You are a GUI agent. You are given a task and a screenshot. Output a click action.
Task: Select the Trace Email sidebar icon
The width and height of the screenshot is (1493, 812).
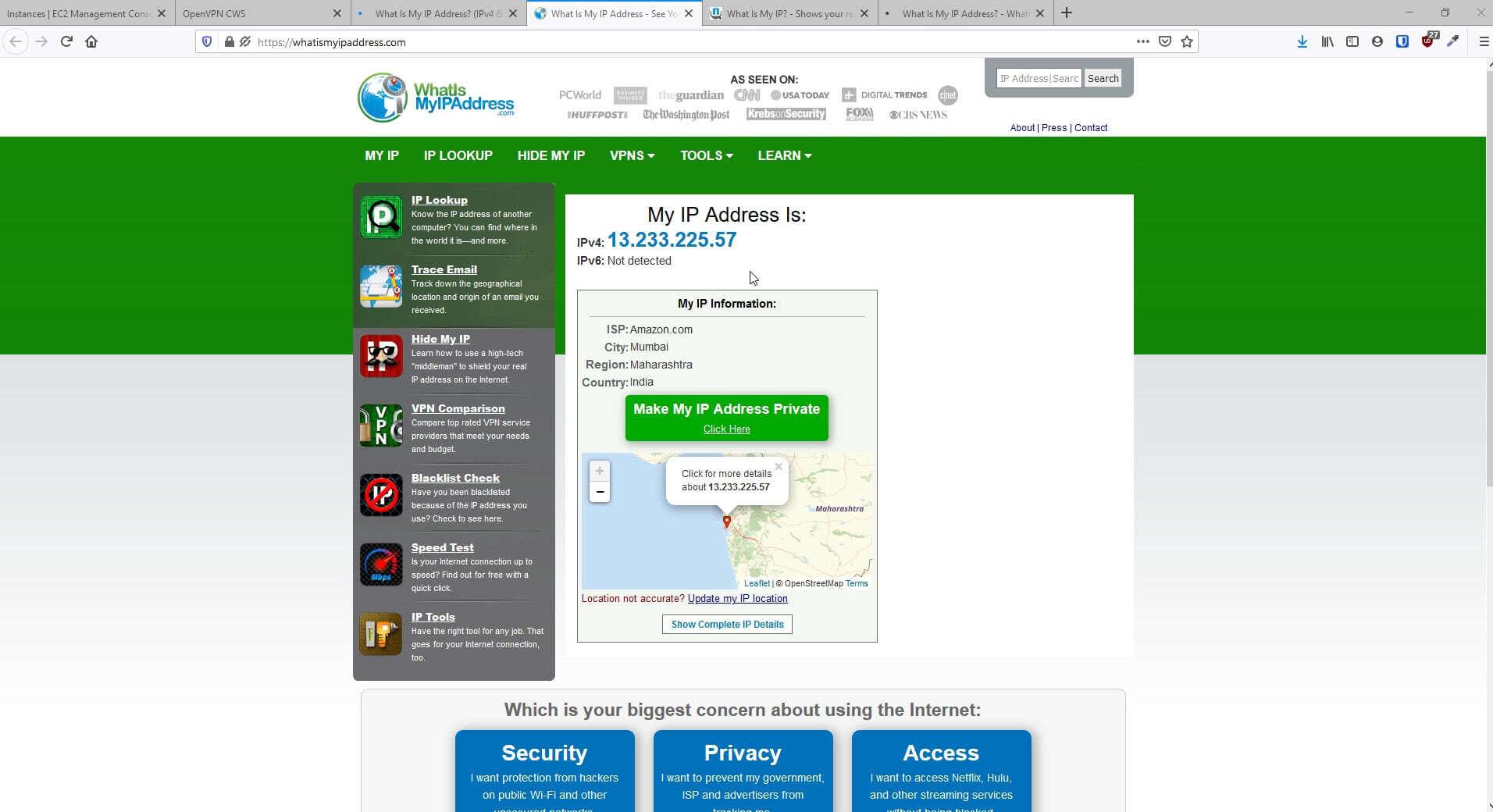(380, 287)
